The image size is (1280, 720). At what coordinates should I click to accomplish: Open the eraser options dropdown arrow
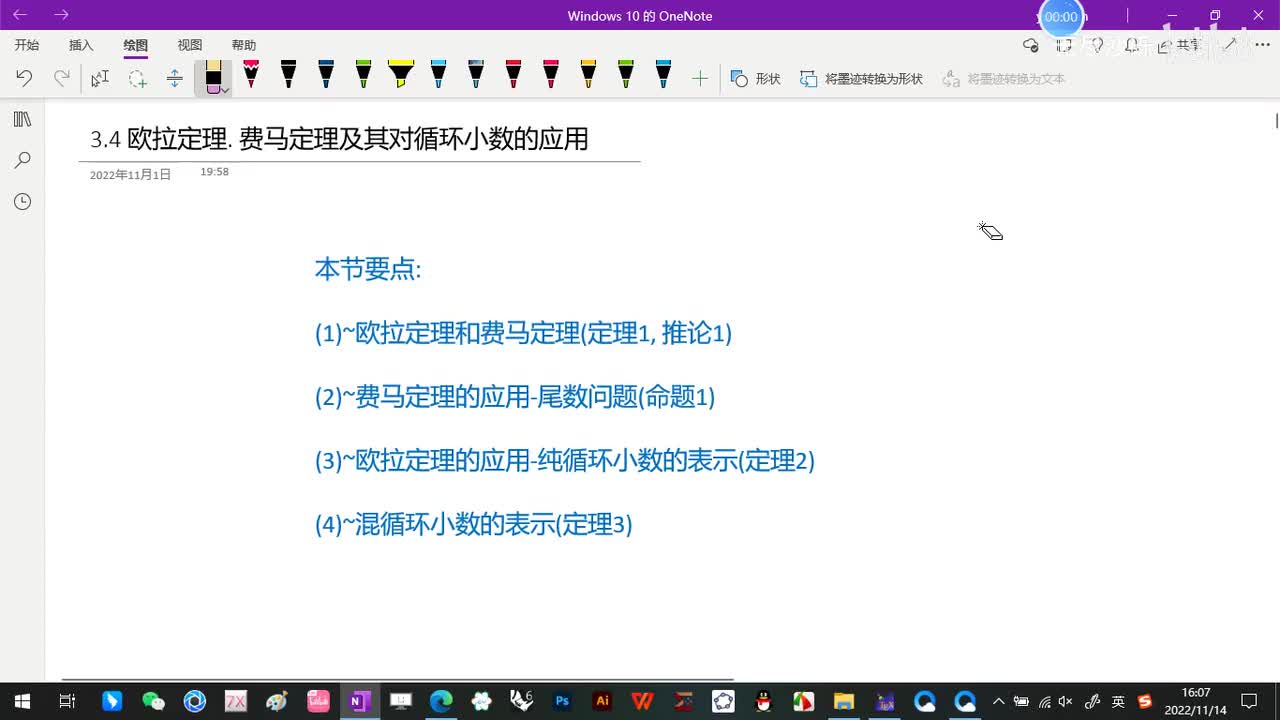[226, 90]
